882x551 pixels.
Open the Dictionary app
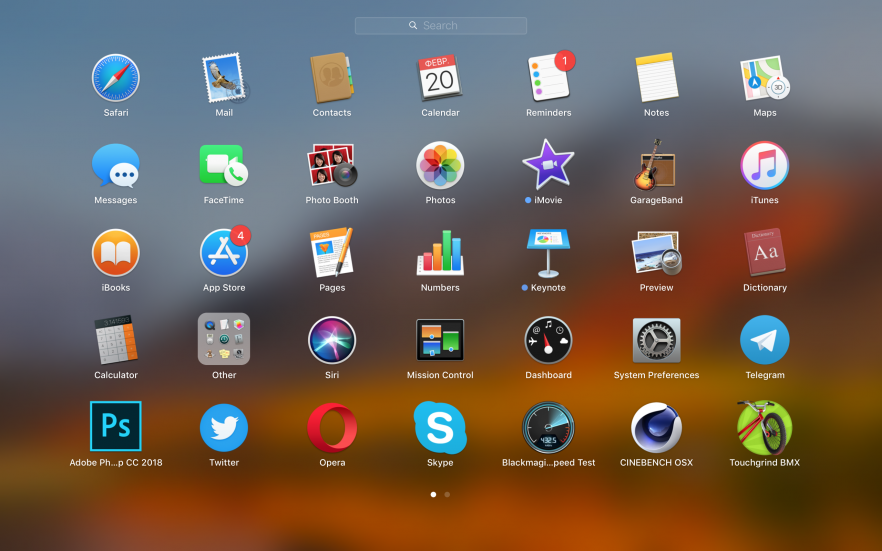[x=764, y=253]
